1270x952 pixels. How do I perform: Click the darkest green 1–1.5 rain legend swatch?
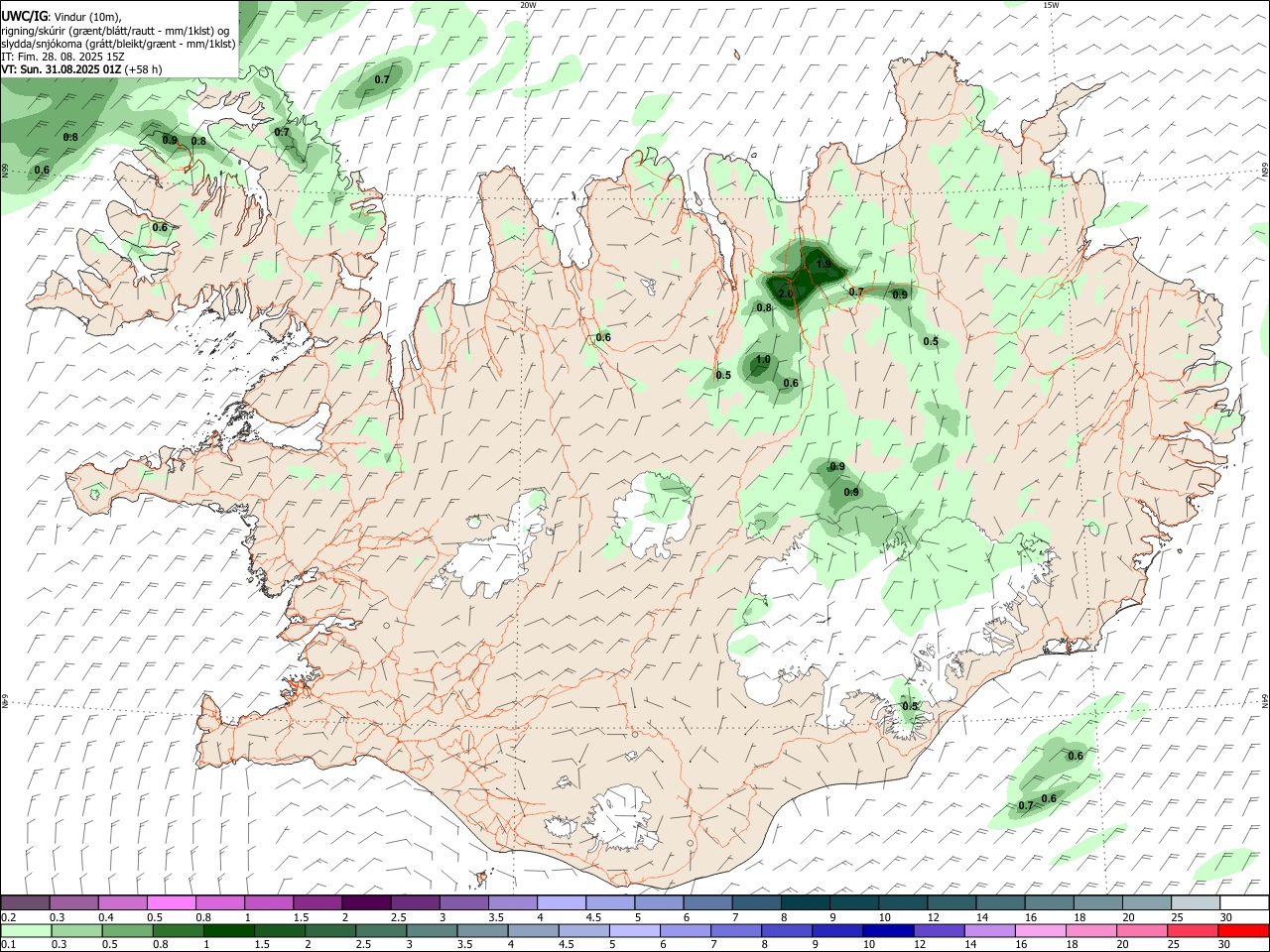tap(229, 930)
